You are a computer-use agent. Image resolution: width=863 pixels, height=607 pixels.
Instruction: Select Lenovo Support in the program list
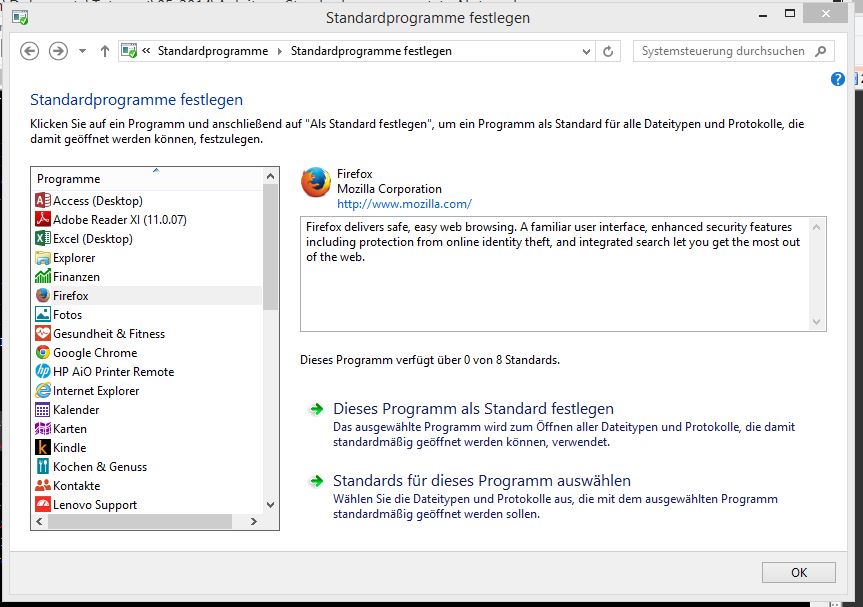click(x=147, y=505)
